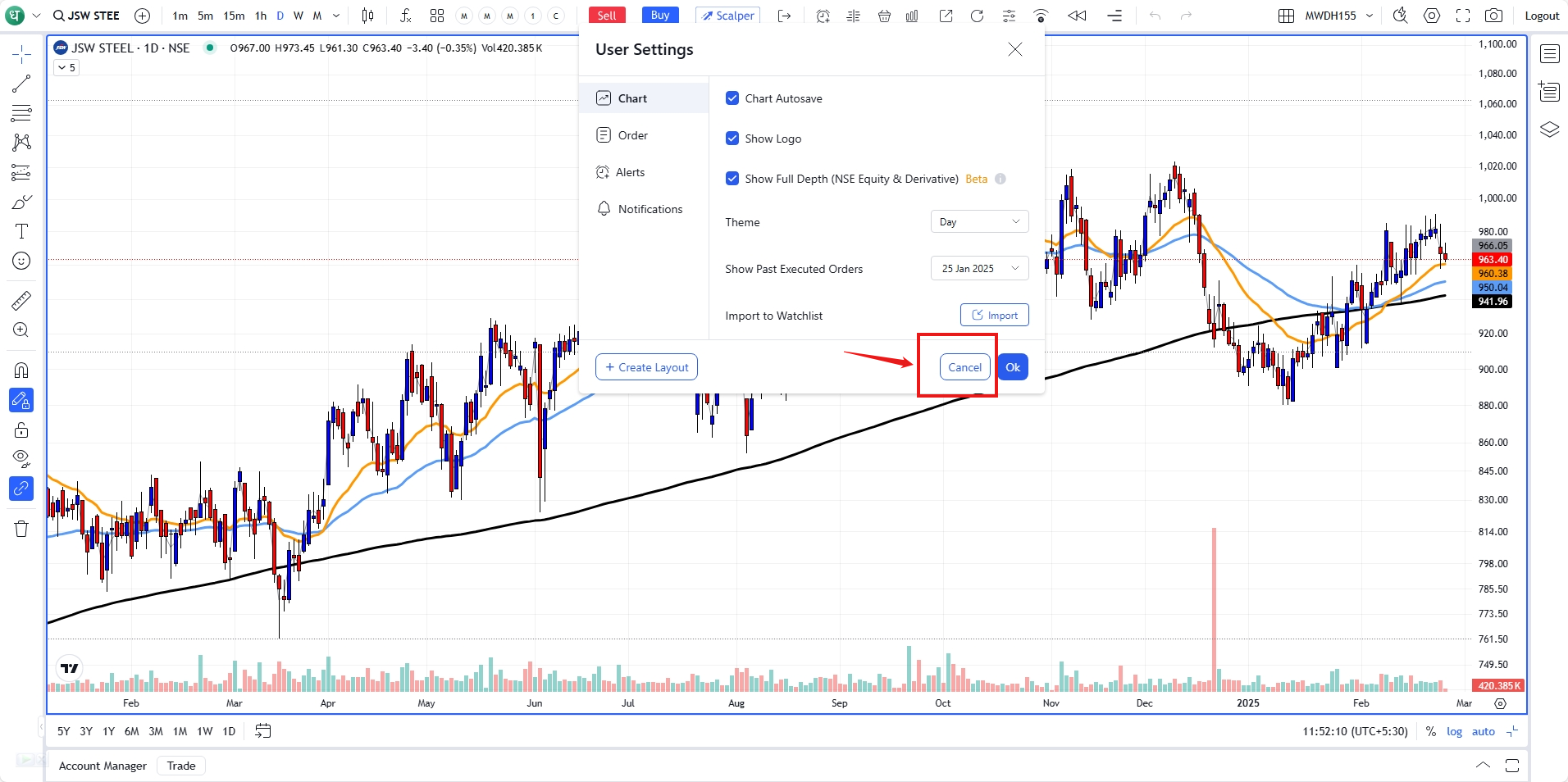Click the alarm clock alert icon
The image size is (1568, 782).
[823, 16]
